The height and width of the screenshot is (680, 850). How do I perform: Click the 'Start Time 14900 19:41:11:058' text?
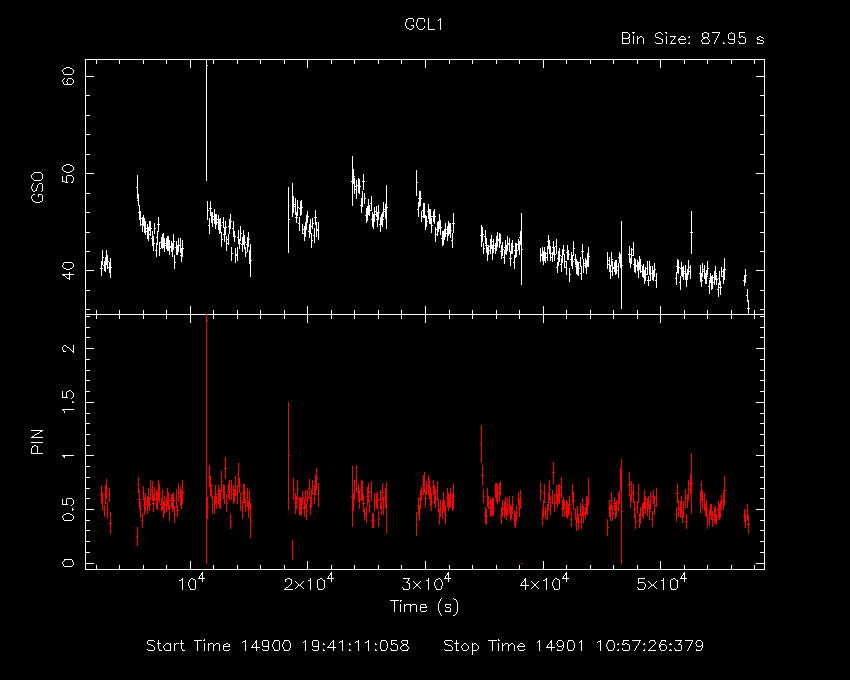point(278,646)
